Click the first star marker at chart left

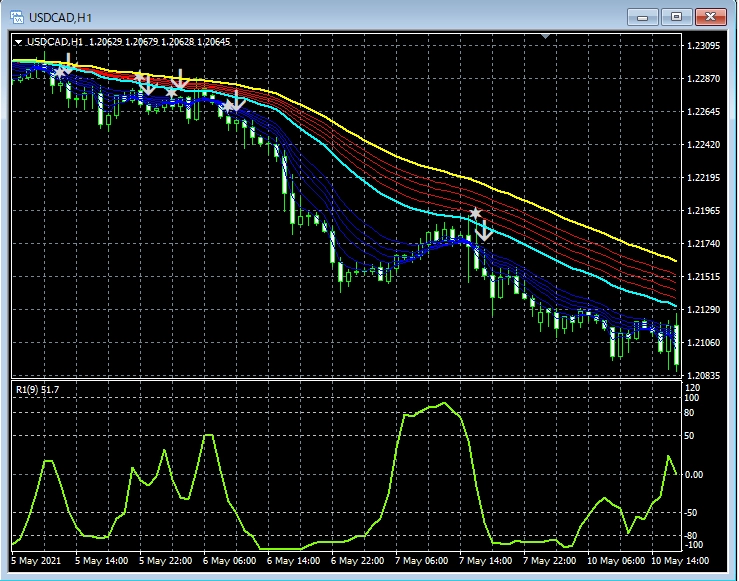pyautogui.click(x=59, y=71)
